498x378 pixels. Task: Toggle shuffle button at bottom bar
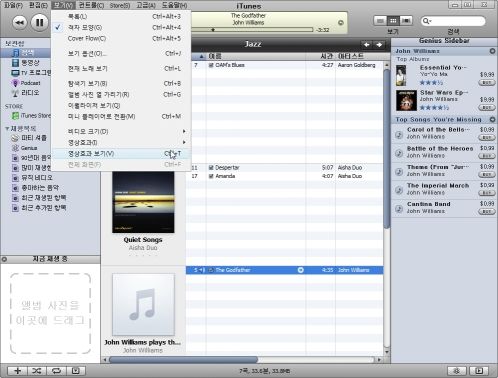click(37, 371)
